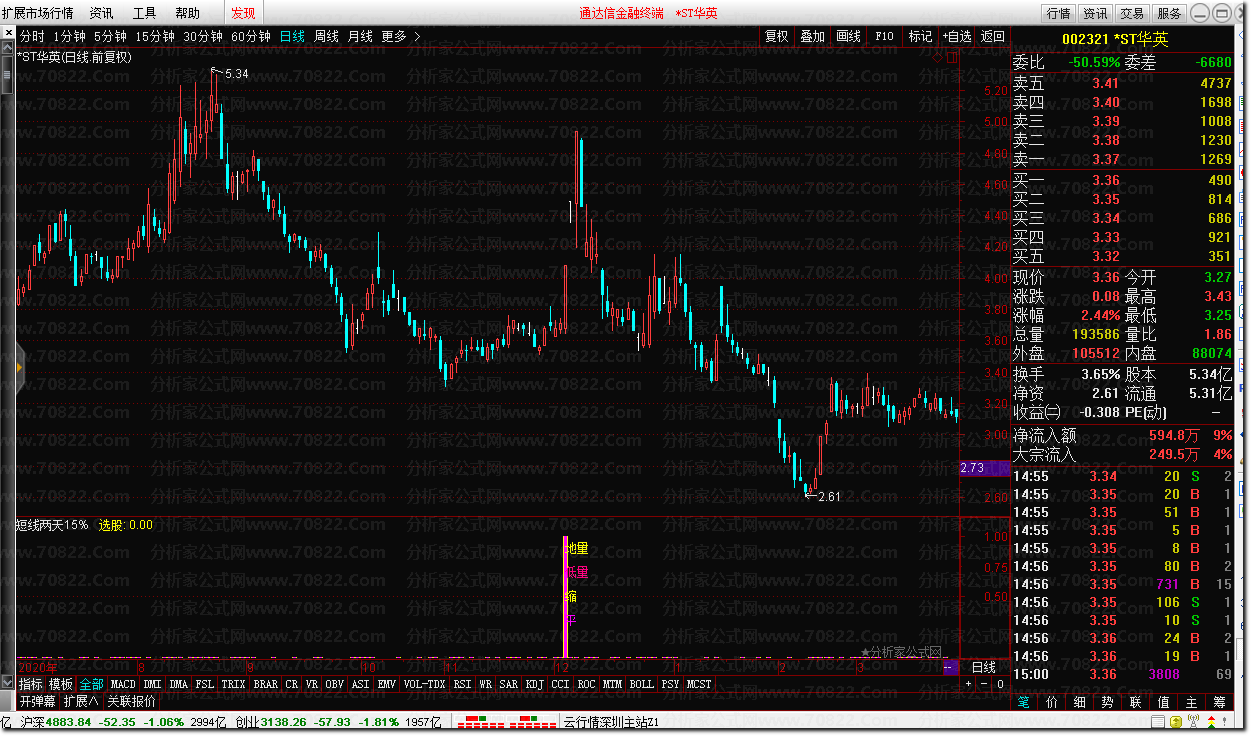Click the 创业 index value 3138.26
This screenshot has height=736, width=1252.
click(x=284, y=722)
